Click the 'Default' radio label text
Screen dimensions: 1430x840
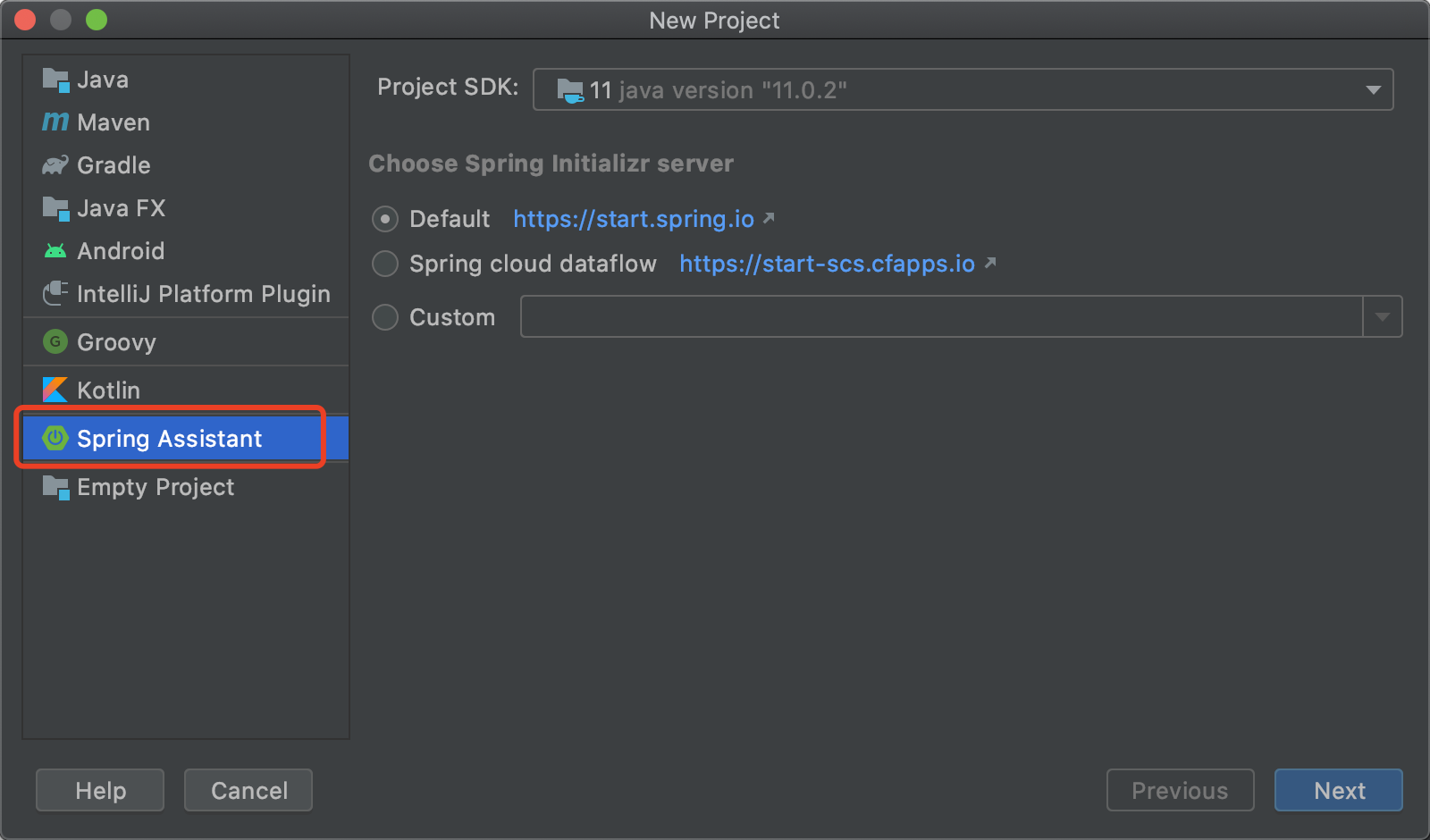(x=450, y=219)
